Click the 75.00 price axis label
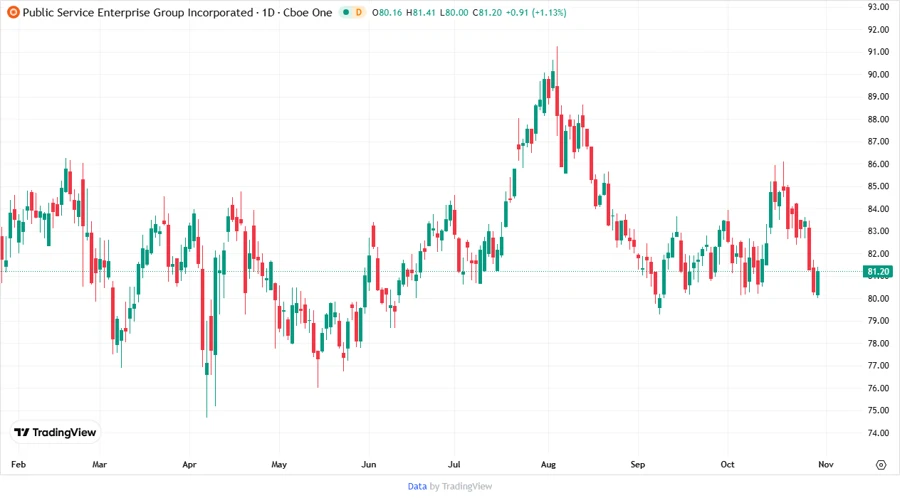Viewport: 900px width, 498px height. (878, 410)
